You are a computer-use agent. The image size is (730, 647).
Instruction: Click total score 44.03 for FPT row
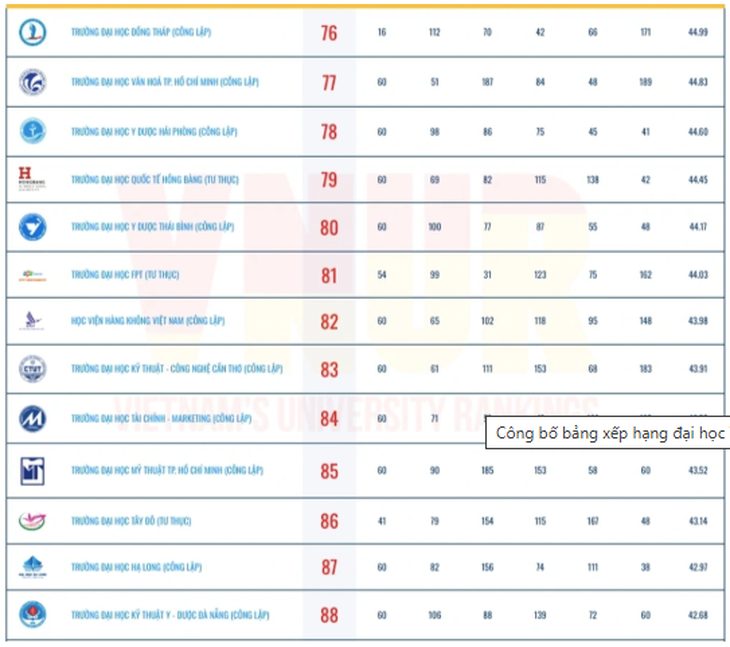[698, 275]
